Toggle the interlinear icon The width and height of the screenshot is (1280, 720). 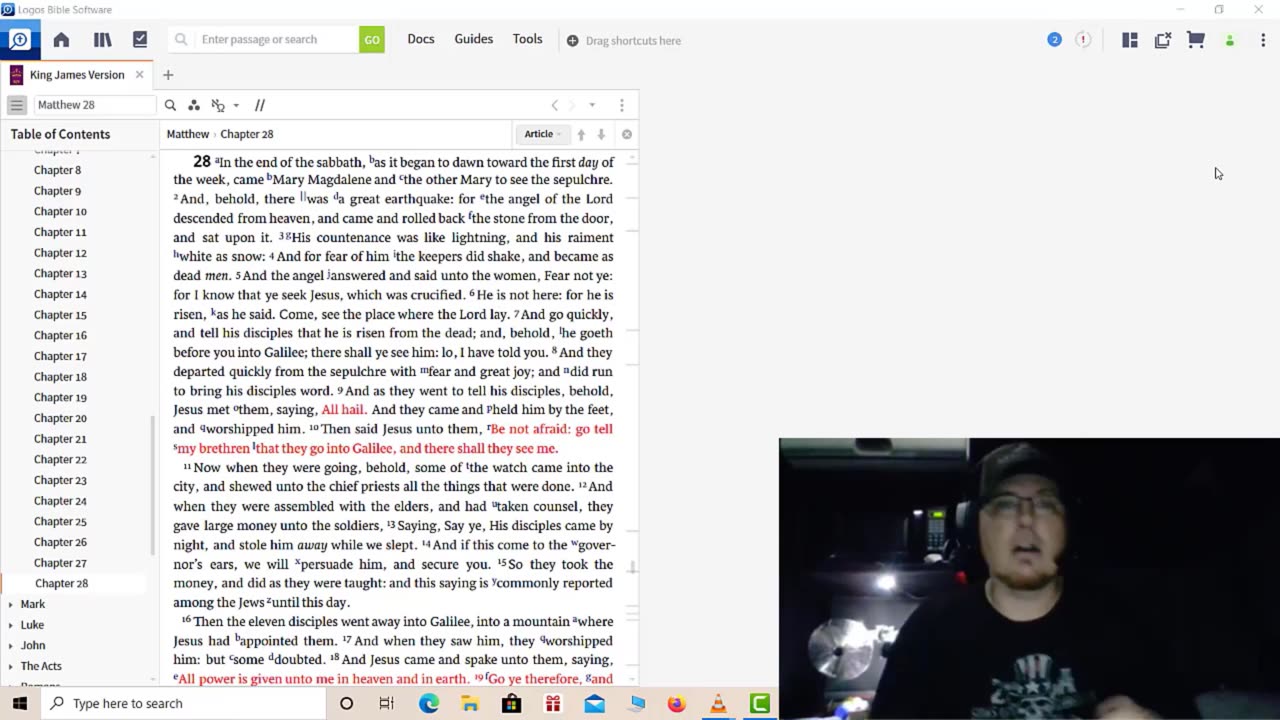click(x=218, y=105)
